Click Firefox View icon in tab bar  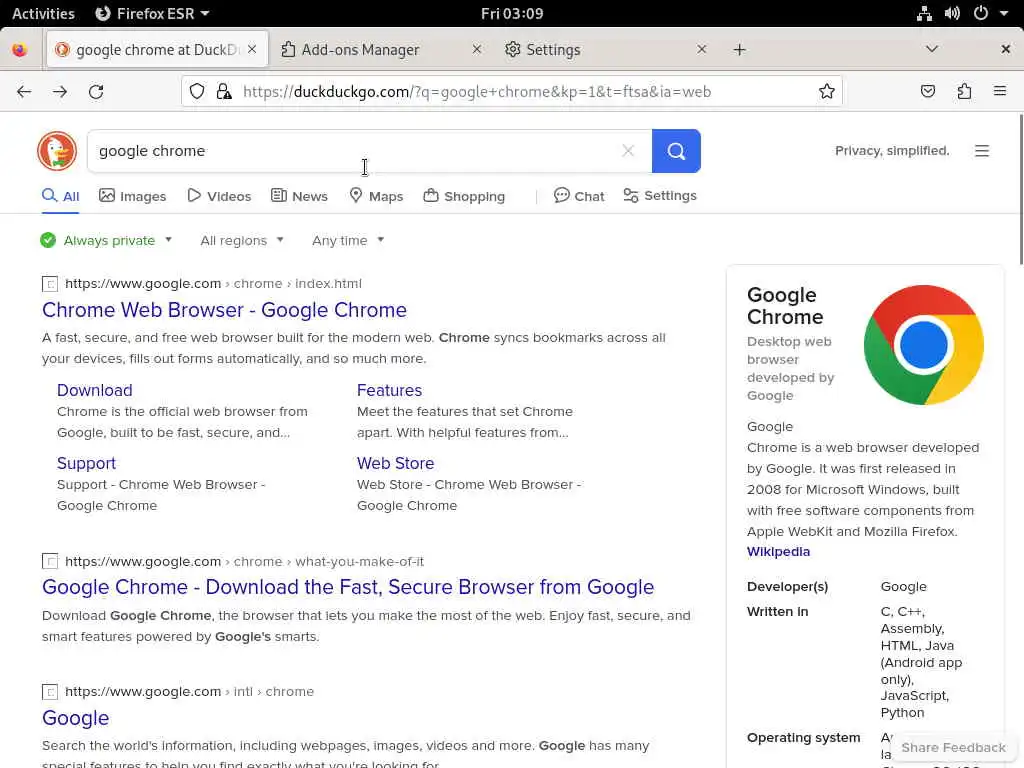pyautogui.click(x=20, y=50)
